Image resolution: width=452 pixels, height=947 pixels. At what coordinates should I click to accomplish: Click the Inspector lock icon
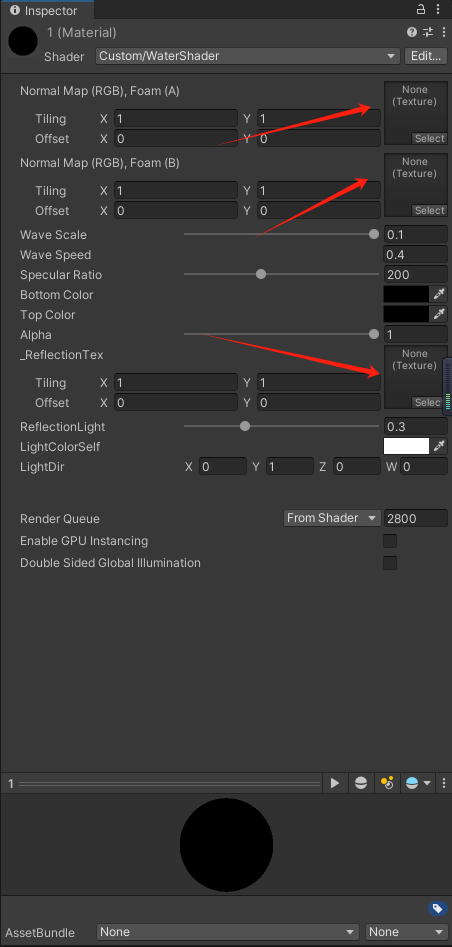[x=421, y=10]
